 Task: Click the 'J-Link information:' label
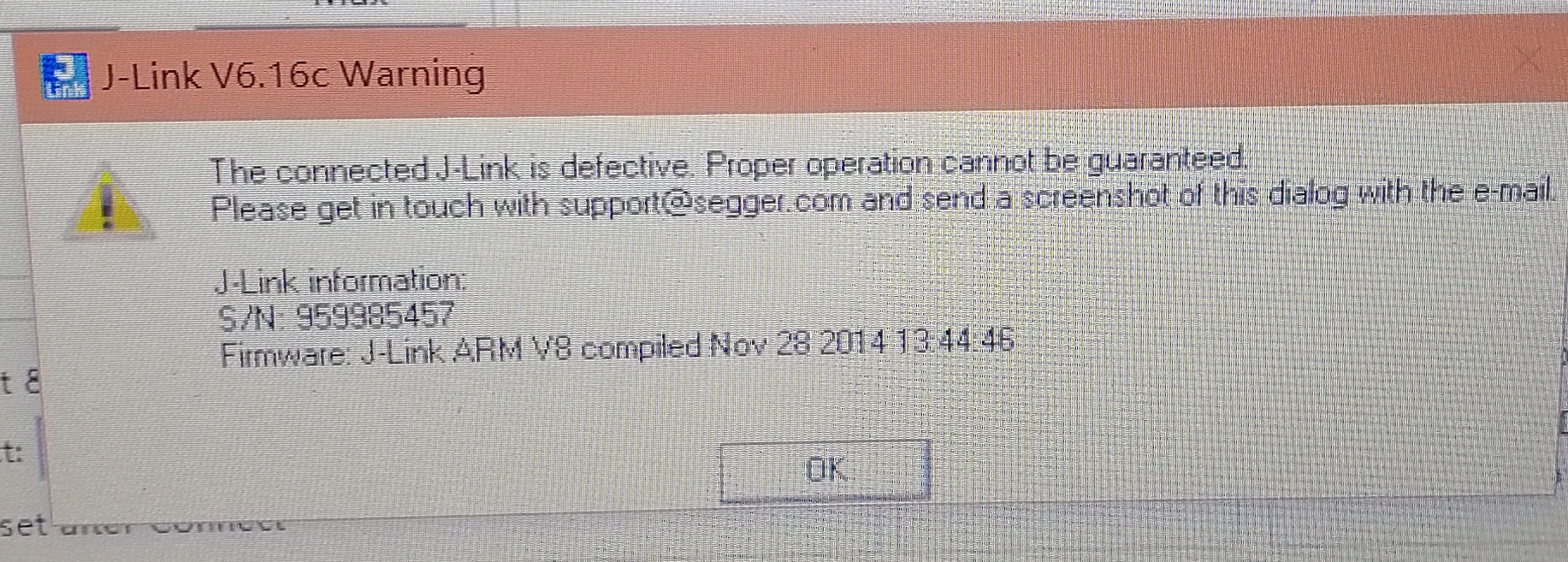pyautogui.click(x=340, y=281)
